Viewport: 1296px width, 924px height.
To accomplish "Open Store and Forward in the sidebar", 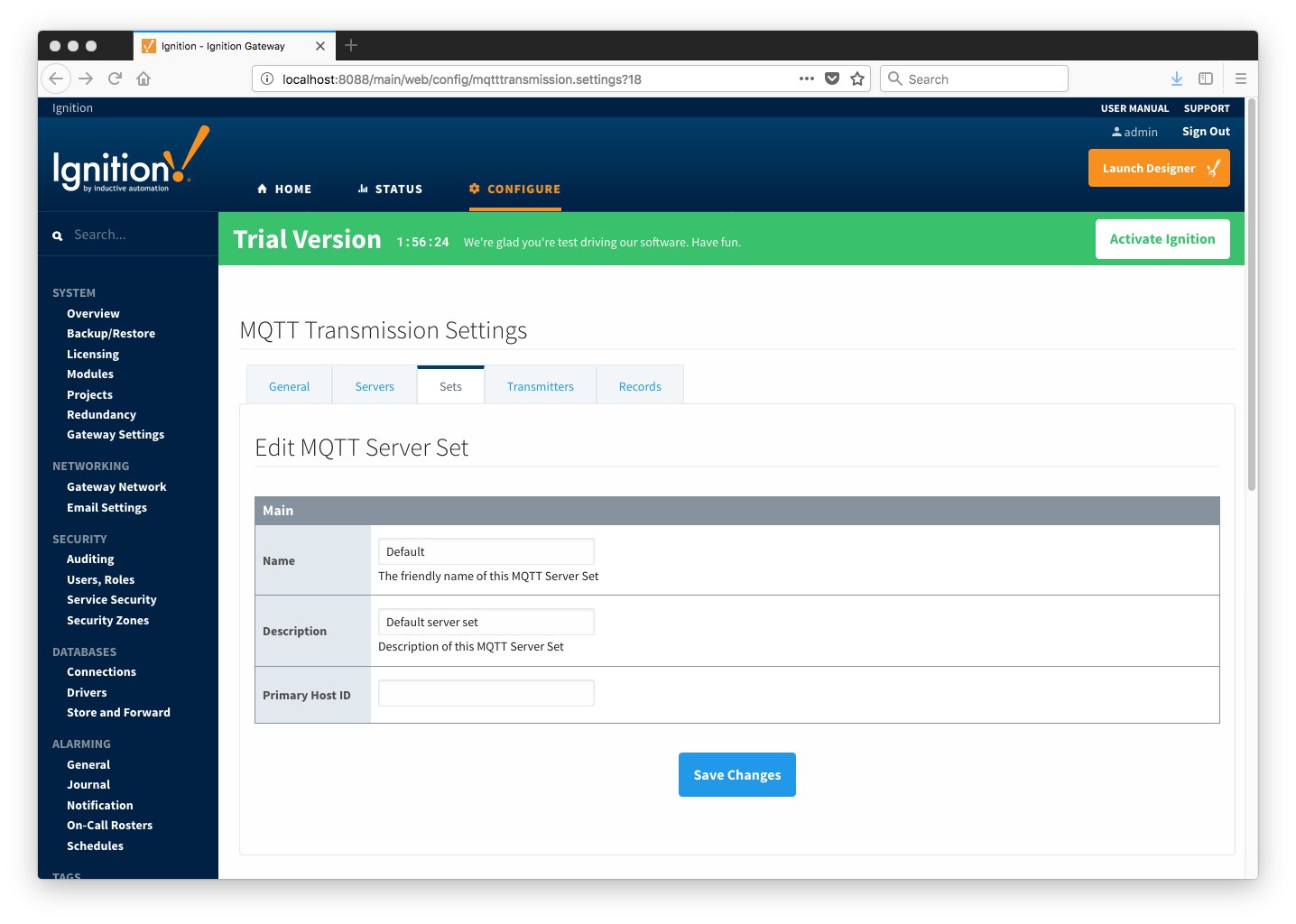I will coord(118,713).
